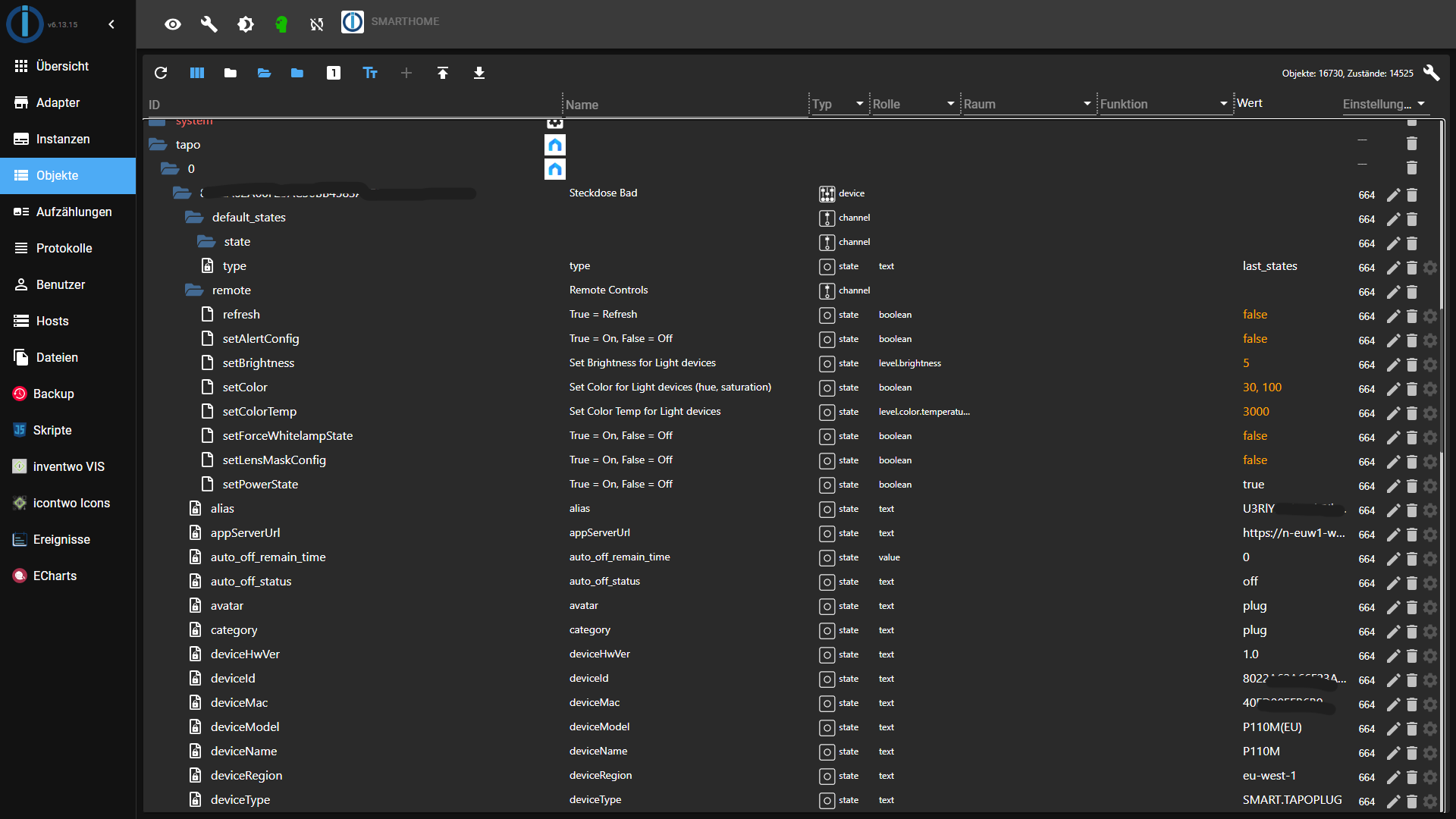Open the objects config wrench at top right
This screenshot has height=819, width=1456.
[1431, 73]
